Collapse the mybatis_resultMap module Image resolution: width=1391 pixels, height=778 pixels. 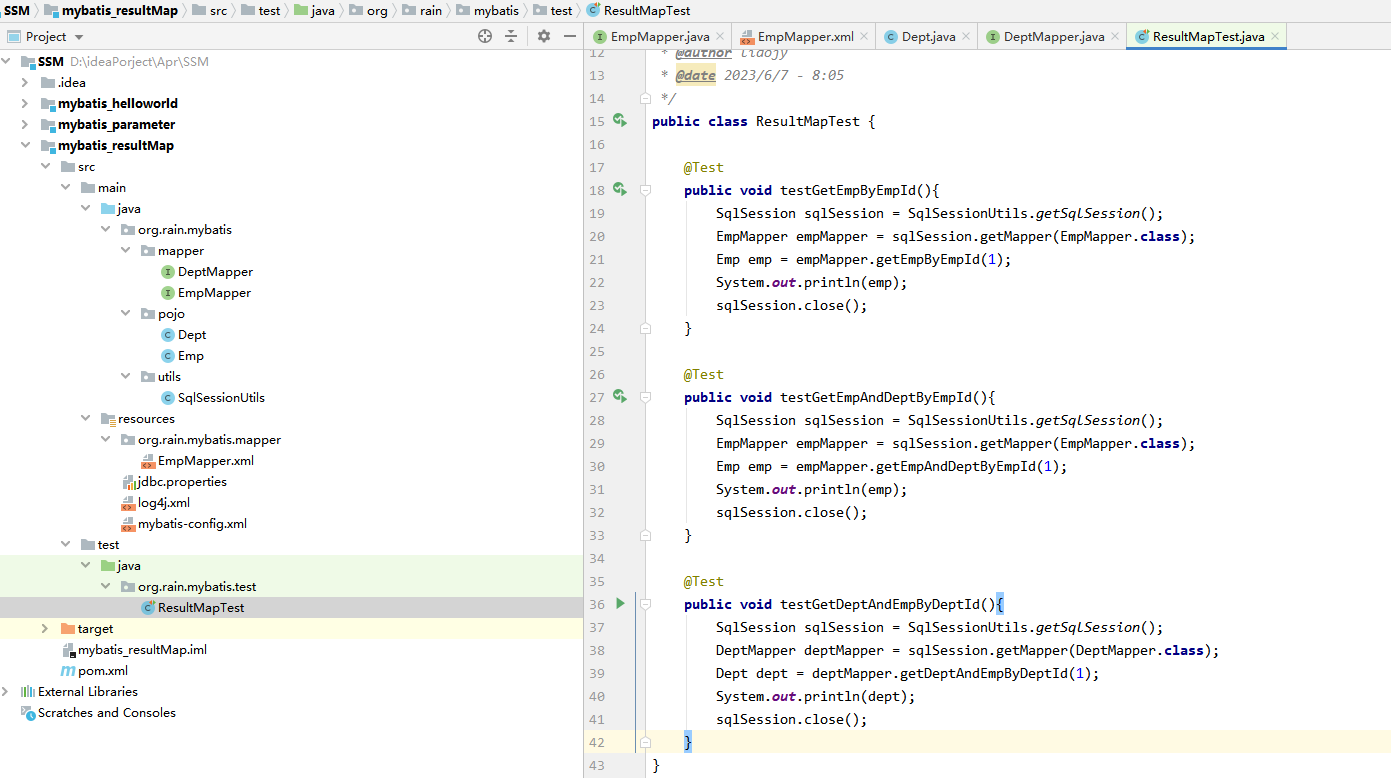(x=26, y=146)
